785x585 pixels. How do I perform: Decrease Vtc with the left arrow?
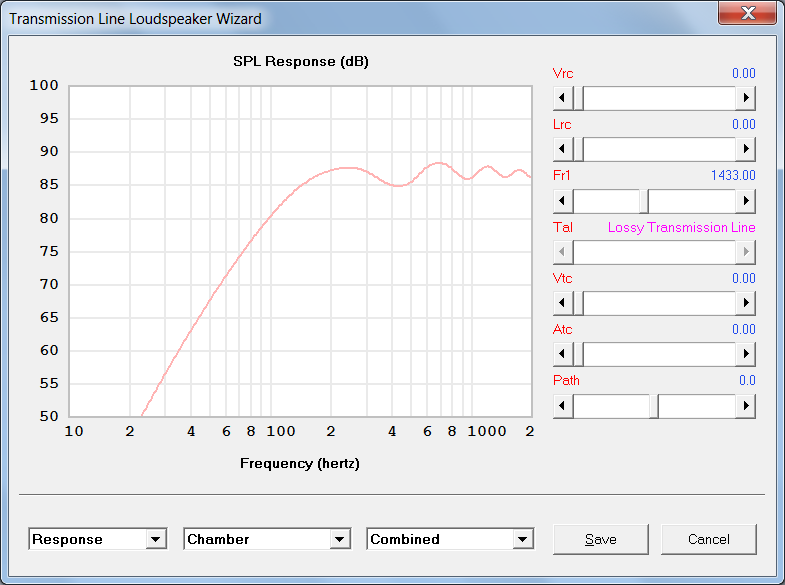pos(563,303)
